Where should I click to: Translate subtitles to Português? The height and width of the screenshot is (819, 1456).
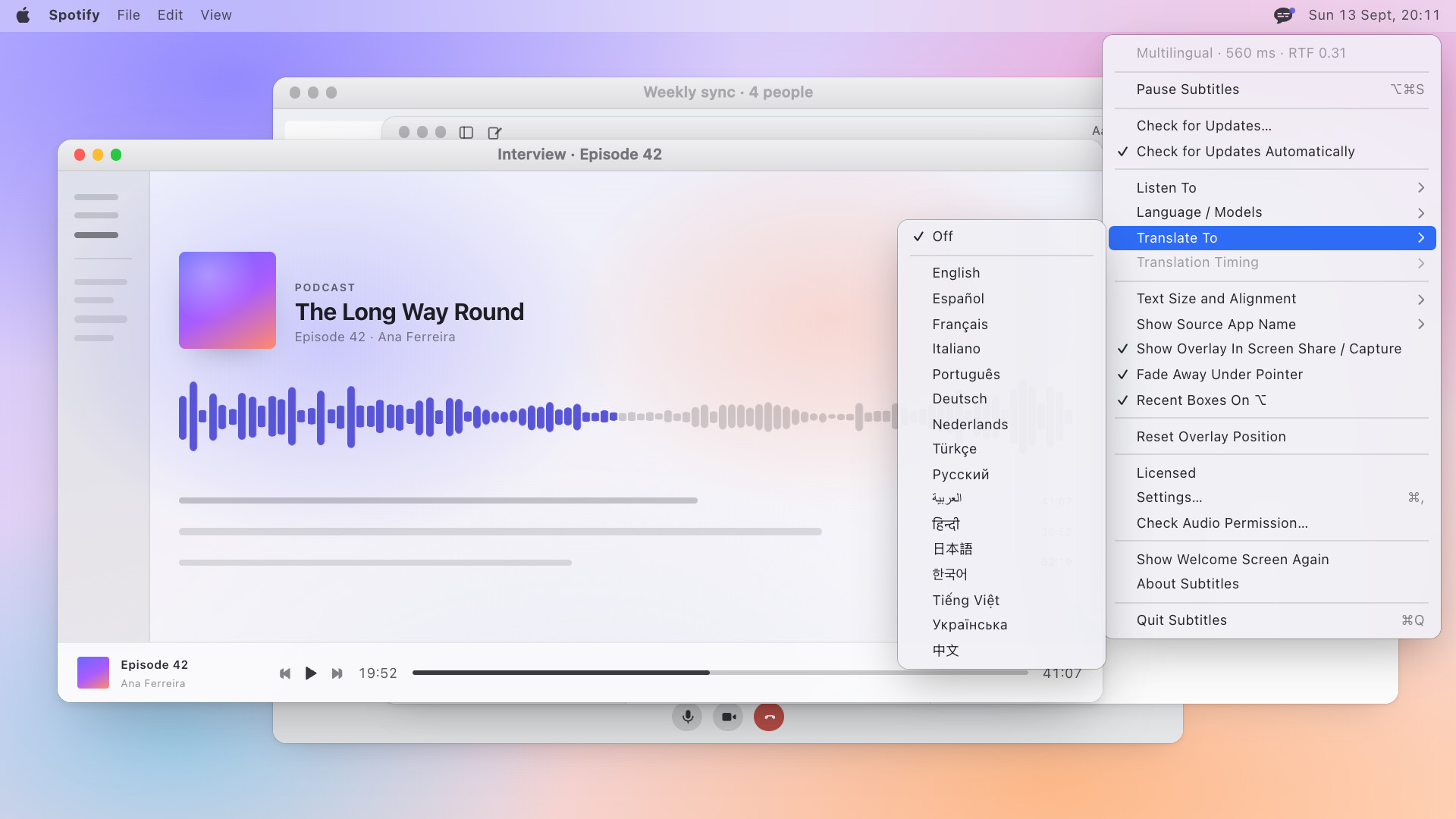[1001, 375]
